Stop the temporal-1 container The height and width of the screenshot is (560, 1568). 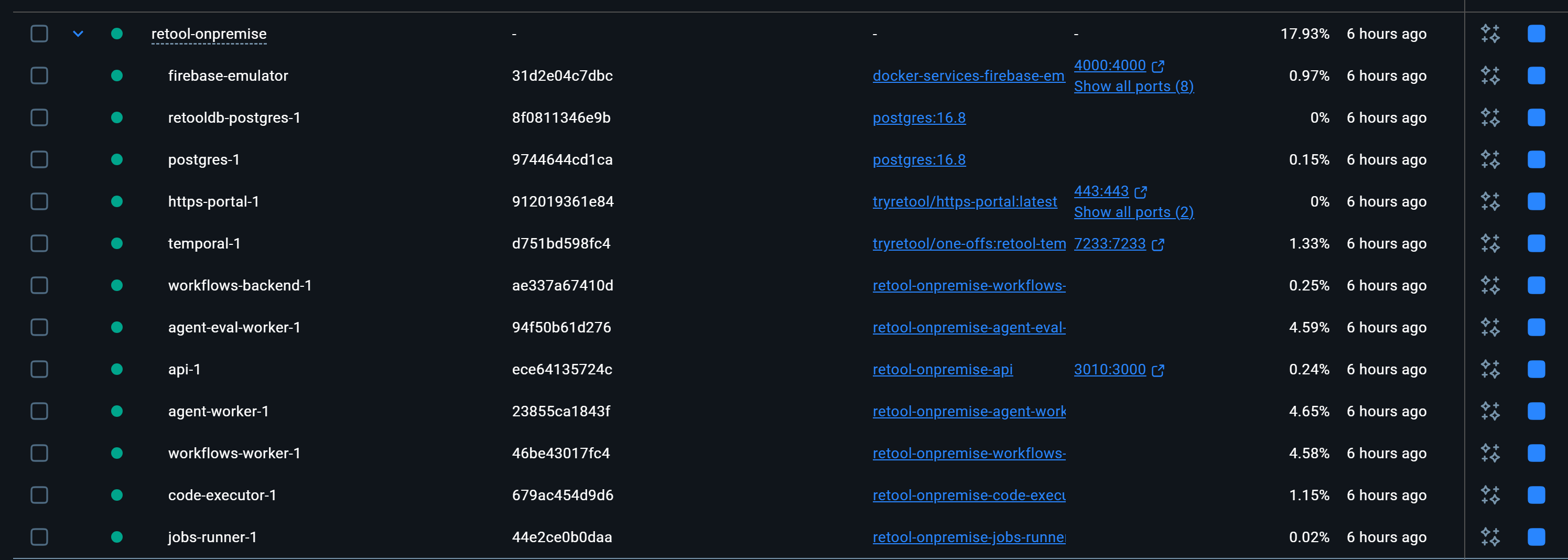click(x=1535, y=243)
